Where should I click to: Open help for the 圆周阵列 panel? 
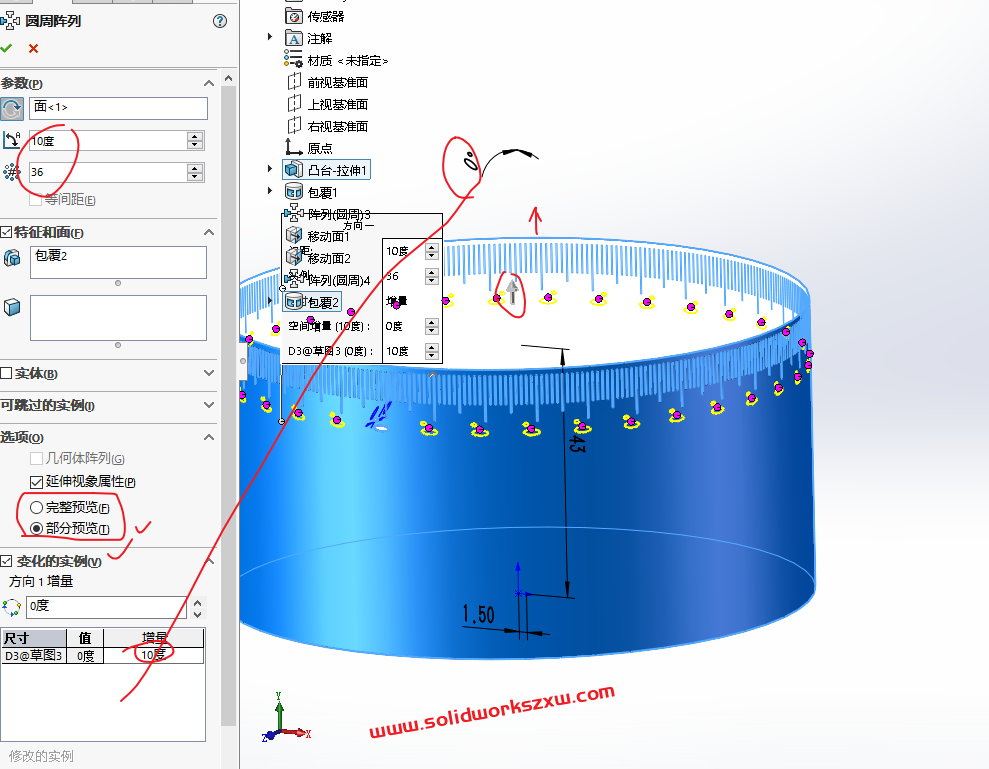click(220, 21)
